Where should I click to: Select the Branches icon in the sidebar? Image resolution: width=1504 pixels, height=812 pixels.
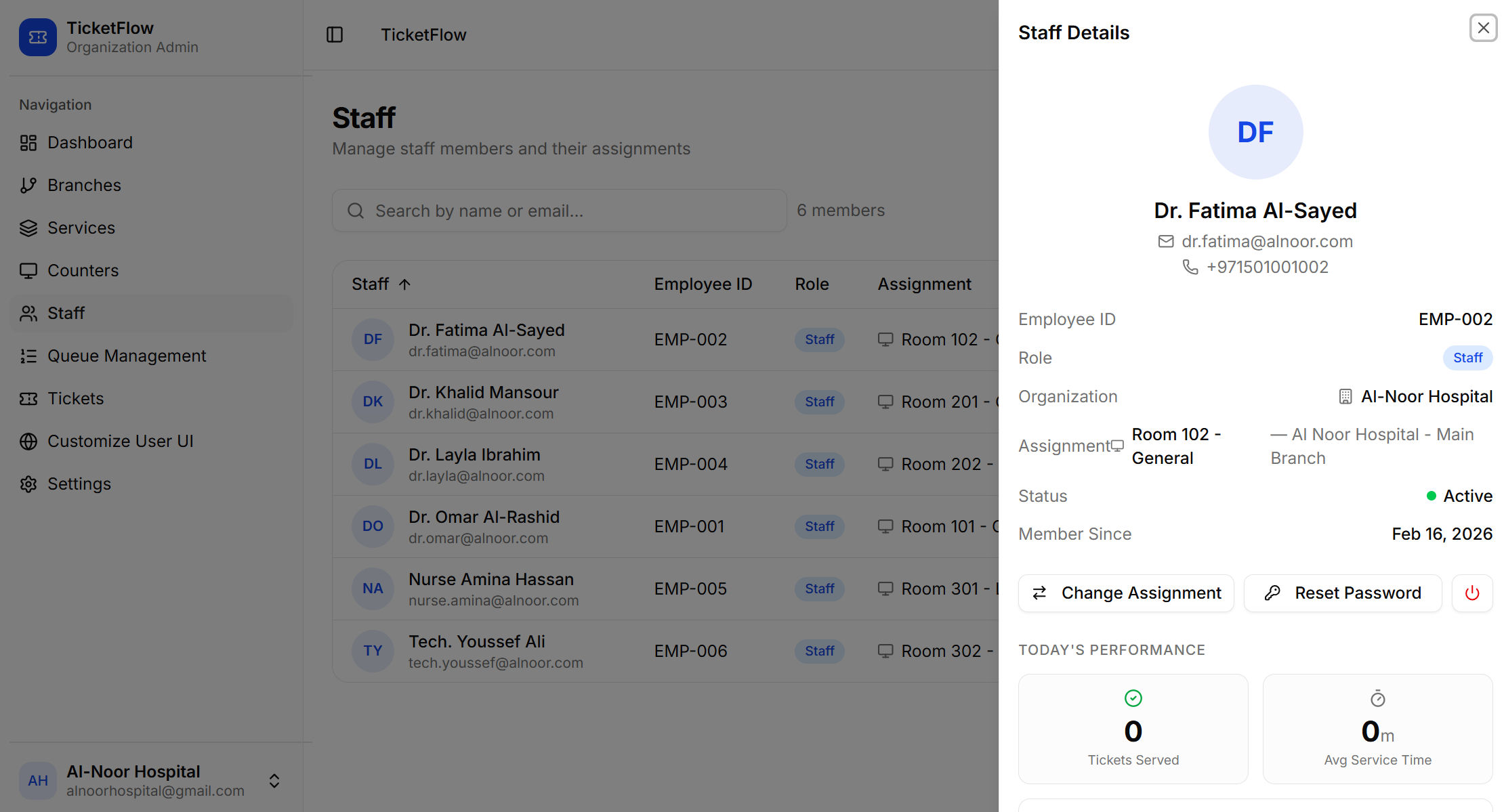click(28, 185)
